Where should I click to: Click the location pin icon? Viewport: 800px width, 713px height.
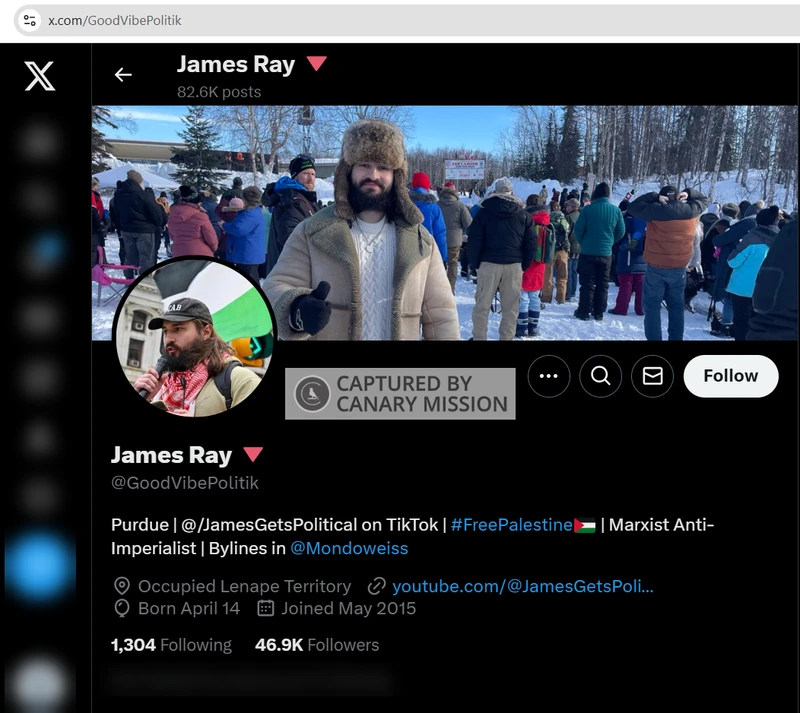[121, 586]
